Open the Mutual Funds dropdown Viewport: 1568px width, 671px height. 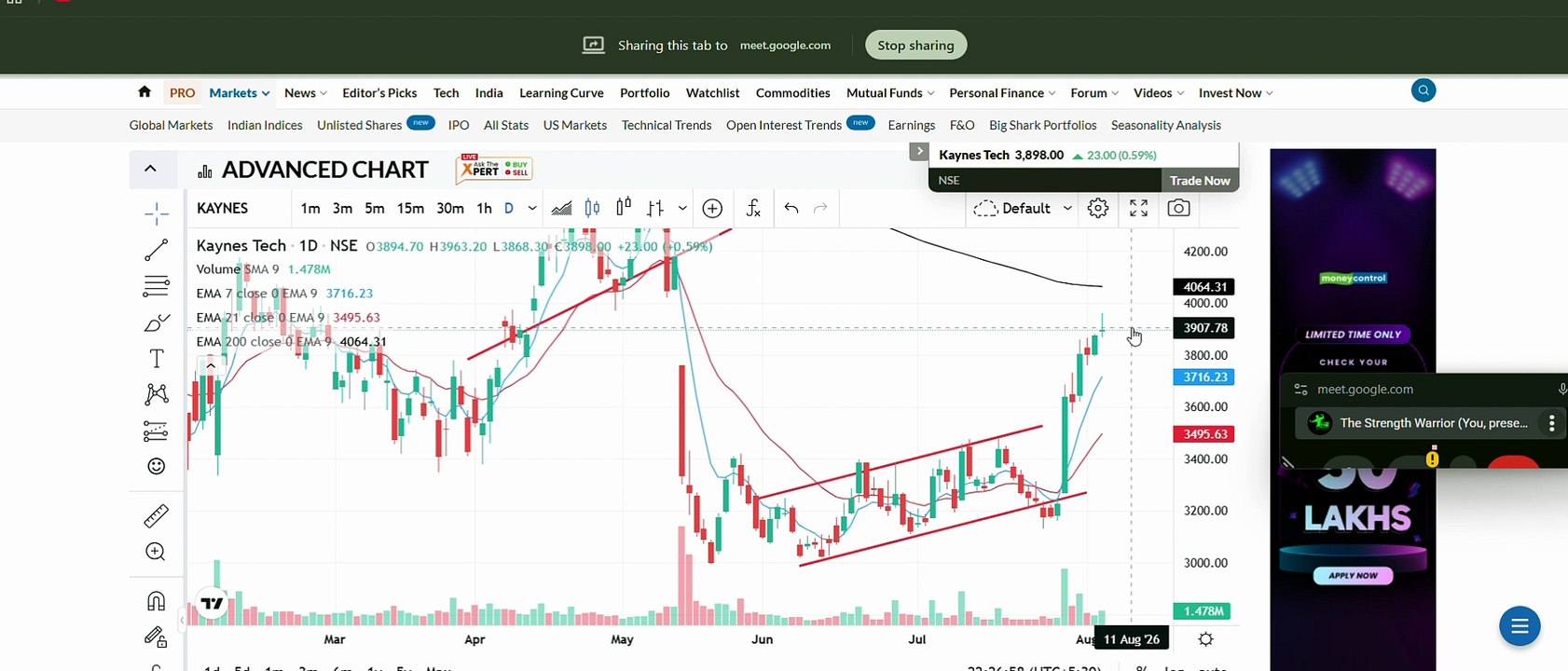coord(890,92)
